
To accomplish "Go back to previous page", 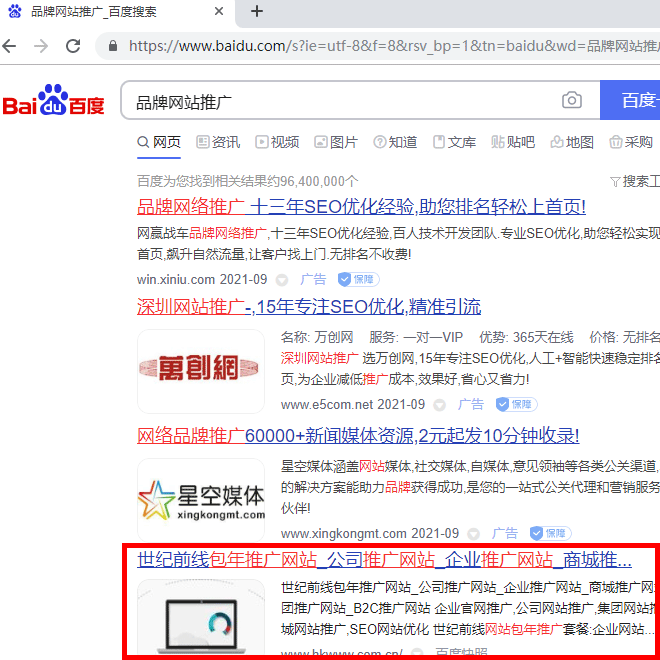I will tap(9, 45).
